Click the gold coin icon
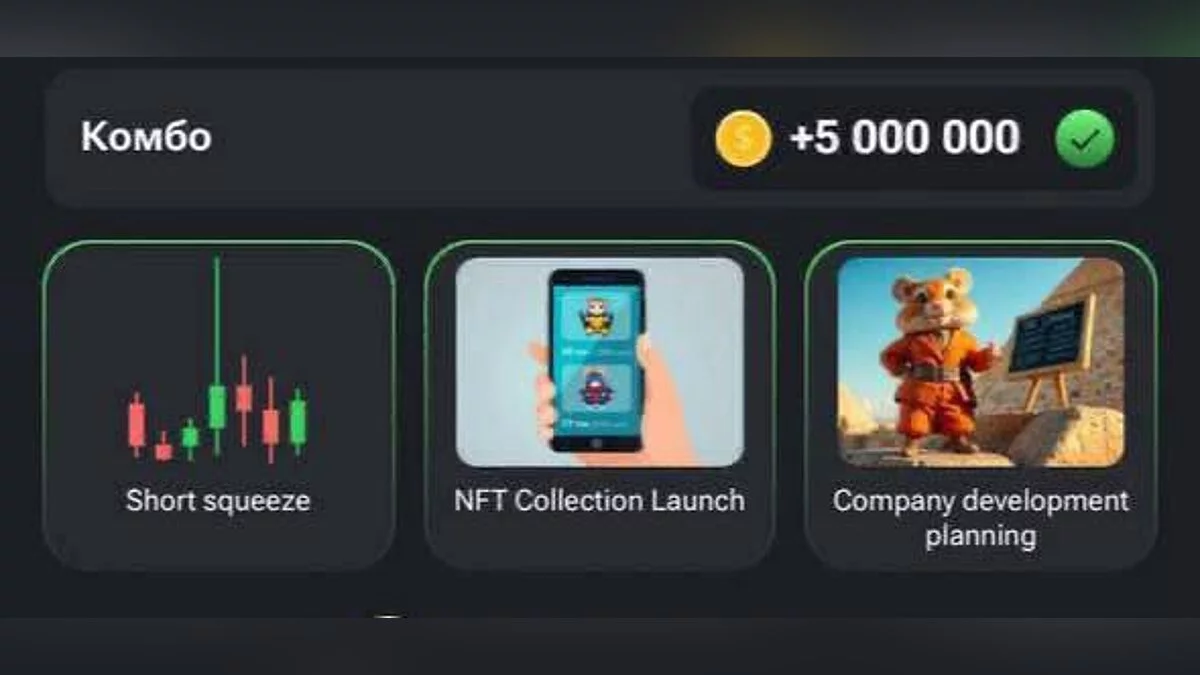This screenshot has height=675, width=1200. [x=743, y=138]
